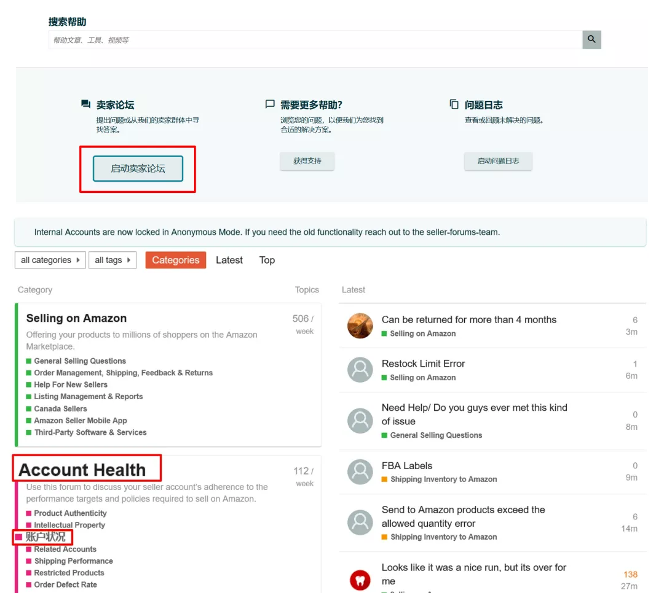Click the 启动问题日志 button
Viewport: 664px width, 594px height.
point(498,161)
